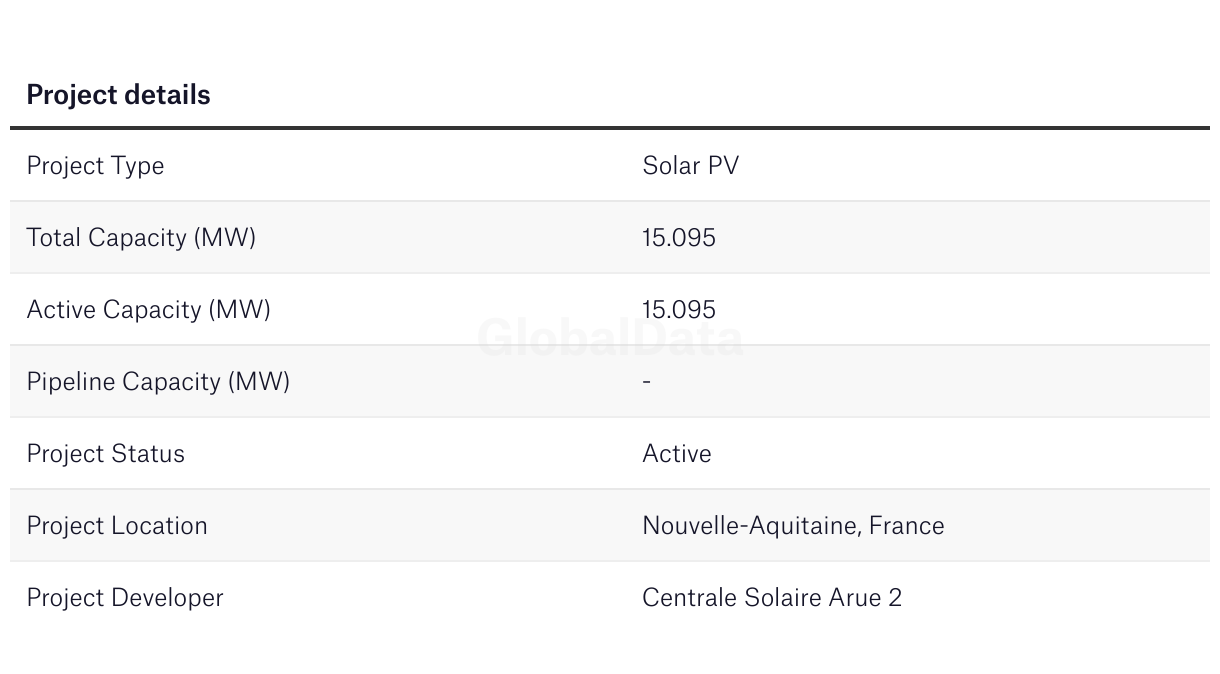Click the Project details heading

118,95
